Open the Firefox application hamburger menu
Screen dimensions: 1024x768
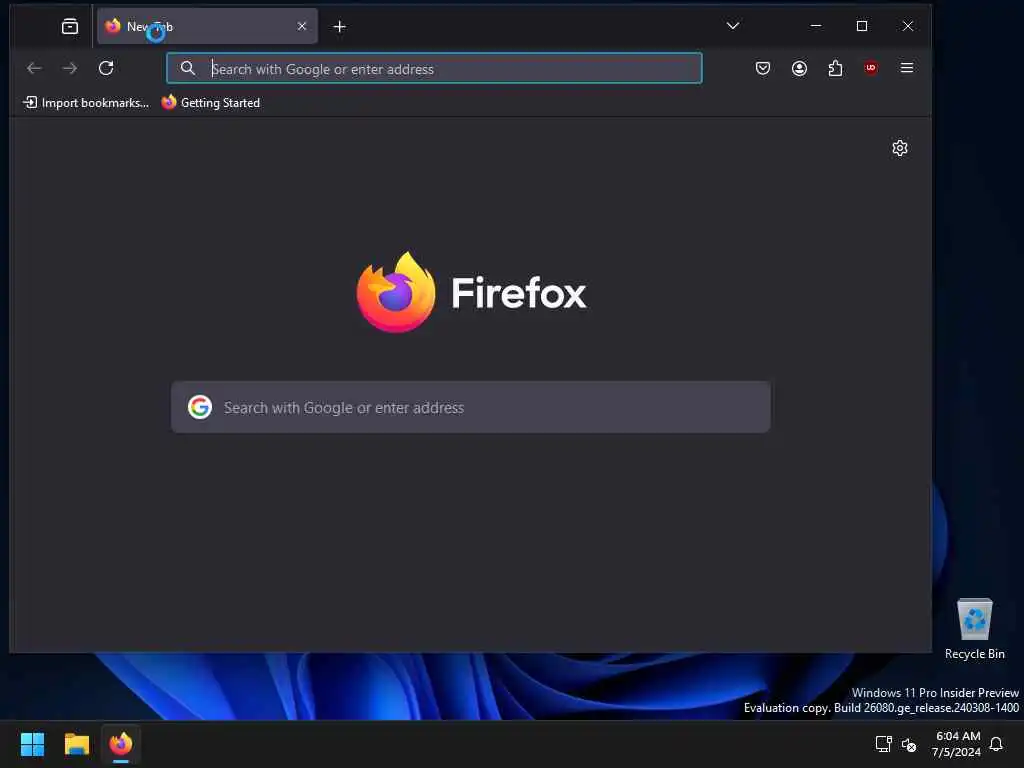click(x=906, y=68)
